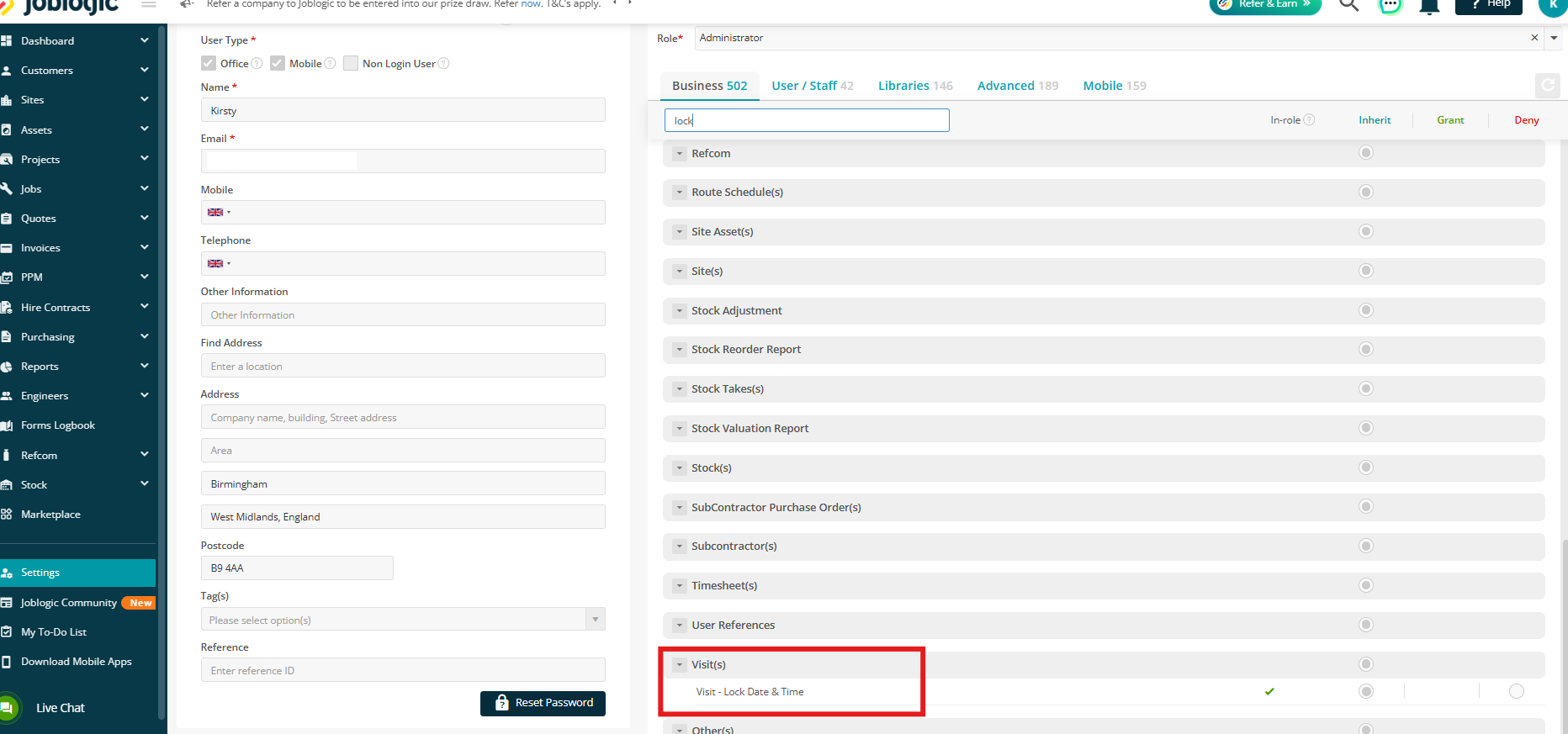
Task: Click the Grant column header
Action: [1450, 120]
